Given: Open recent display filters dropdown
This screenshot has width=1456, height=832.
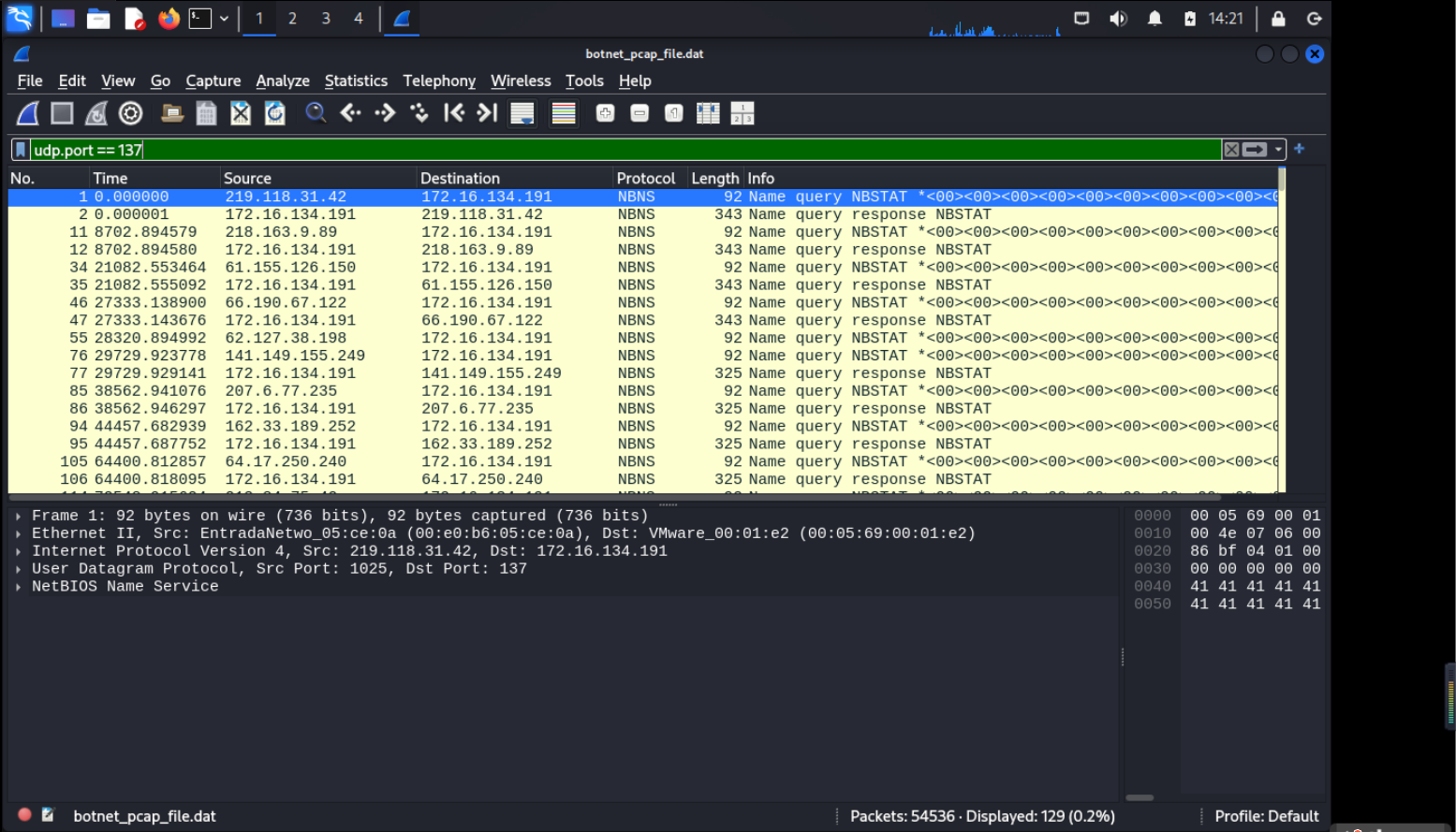Looking at the screenshot, I should 1278,150.
